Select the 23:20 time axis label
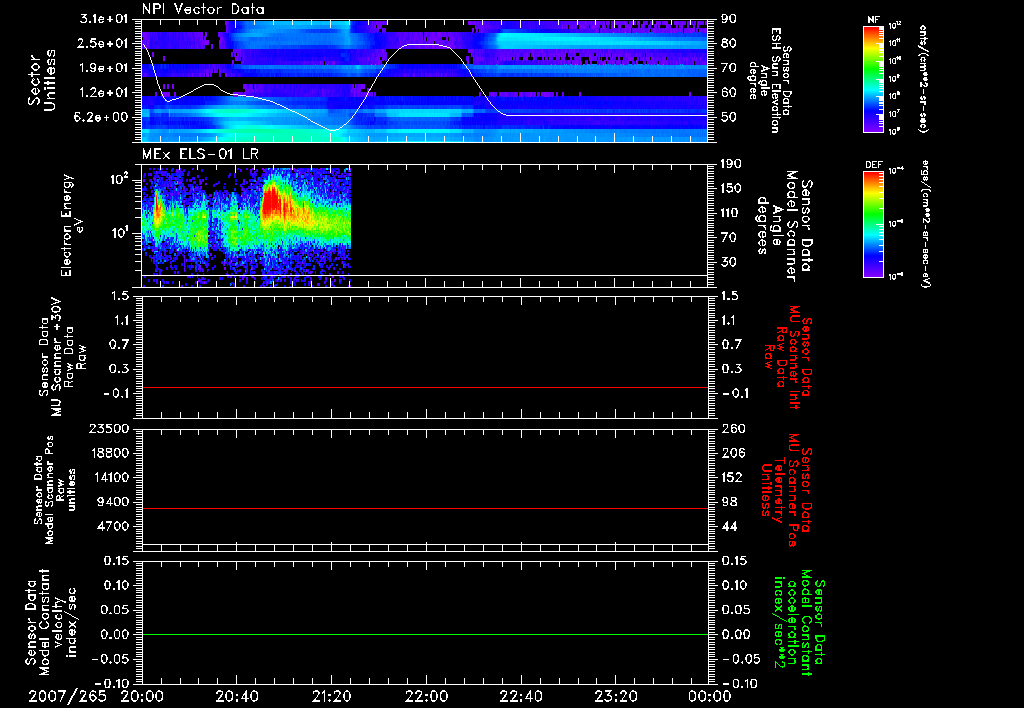The image size is (1024, 708). 615,696
